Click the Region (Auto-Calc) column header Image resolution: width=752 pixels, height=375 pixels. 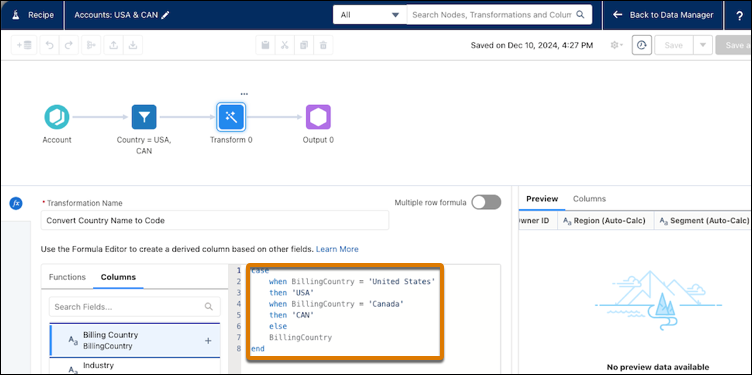click(x=605, y=221)
